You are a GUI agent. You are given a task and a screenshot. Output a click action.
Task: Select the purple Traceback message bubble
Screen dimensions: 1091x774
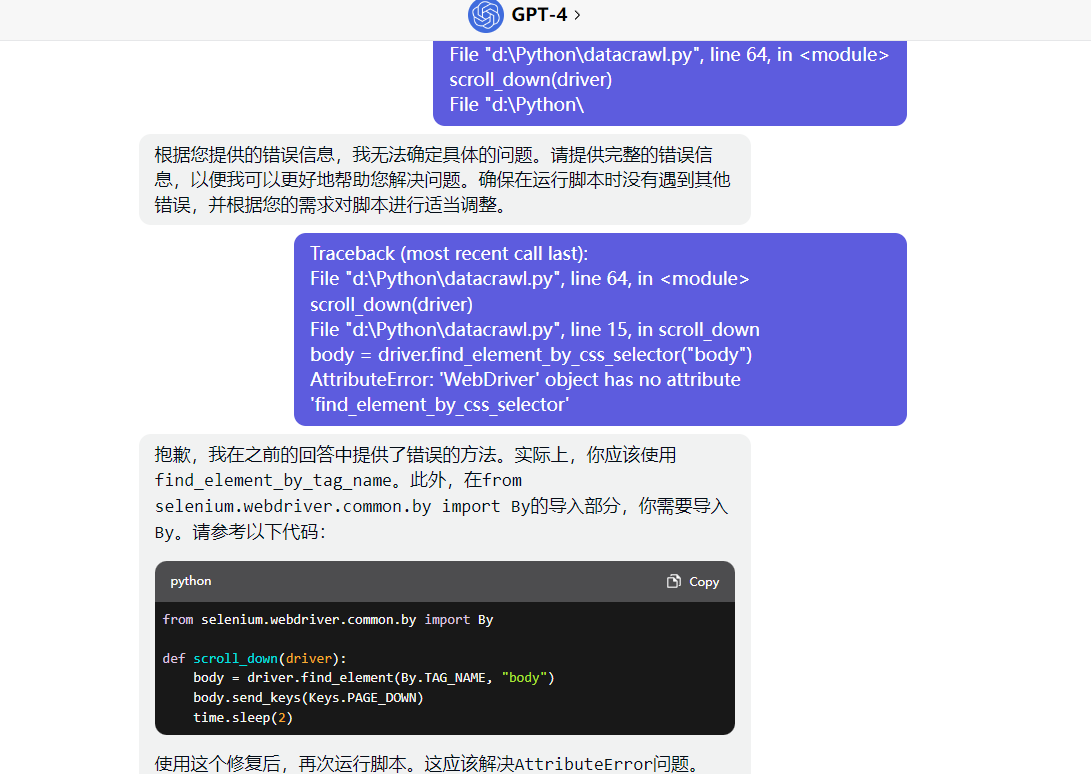[599, 329]
